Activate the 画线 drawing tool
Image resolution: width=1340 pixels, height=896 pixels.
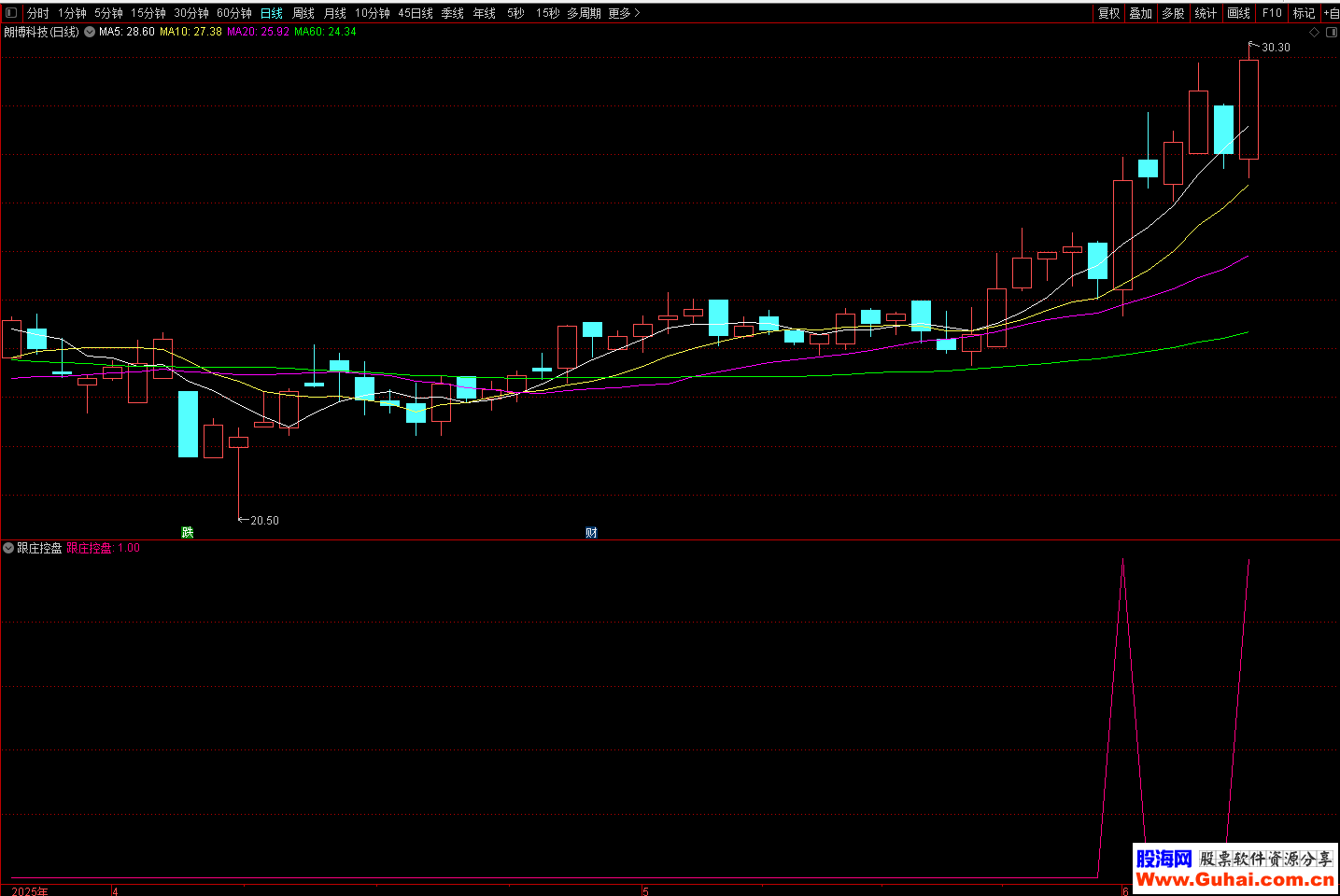point(1239,13)
